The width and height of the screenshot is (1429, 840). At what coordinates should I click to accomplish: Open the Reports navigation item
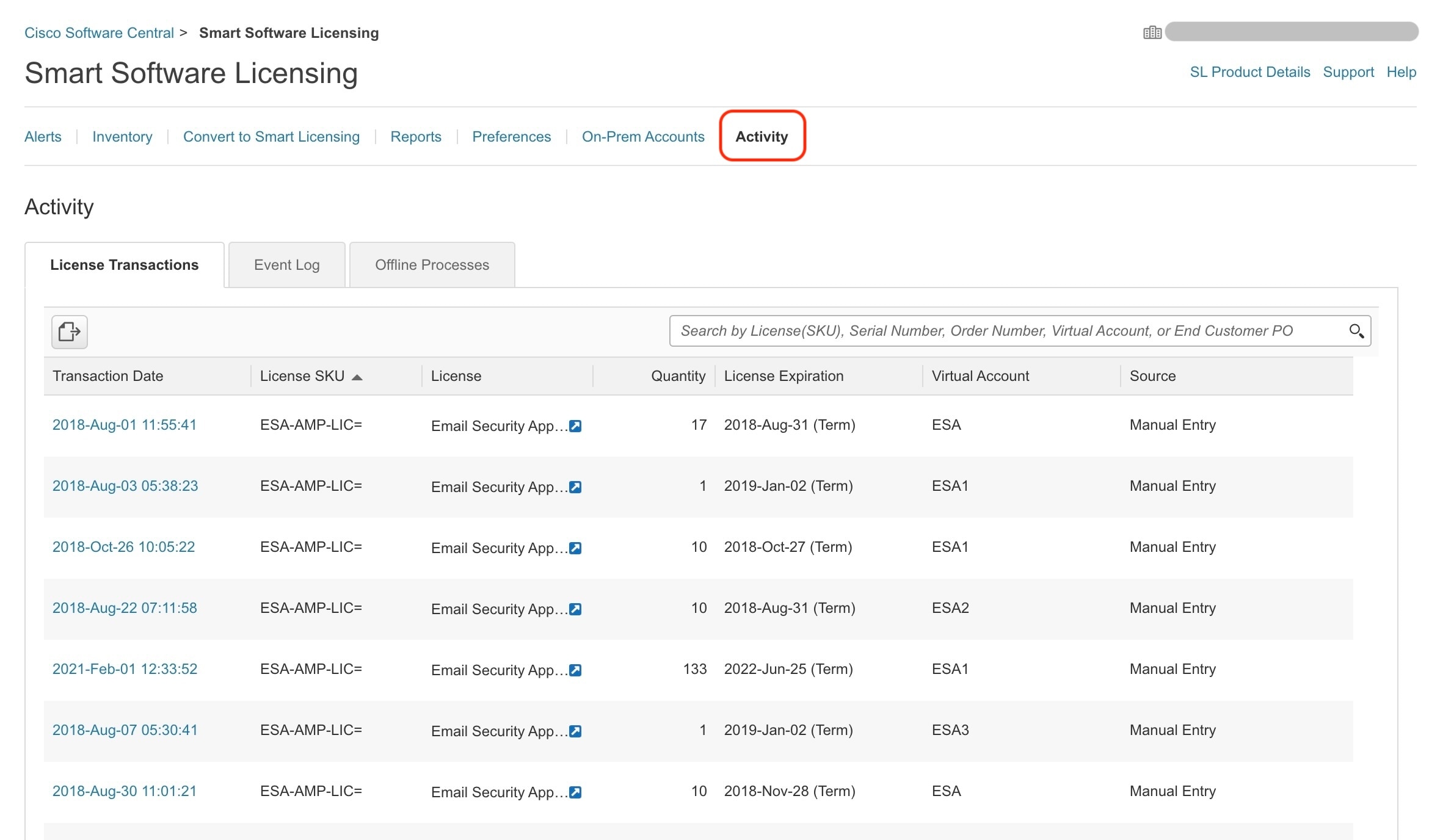point(415,137)
